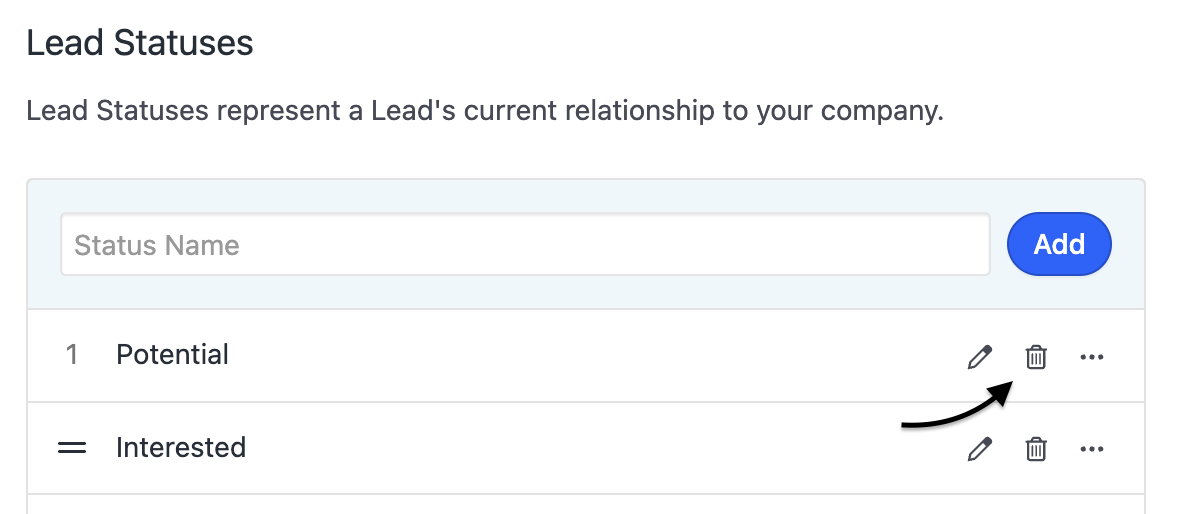Edit the Potential status with pencil icon
This screenshot has width=1182, height=514.
980,357
